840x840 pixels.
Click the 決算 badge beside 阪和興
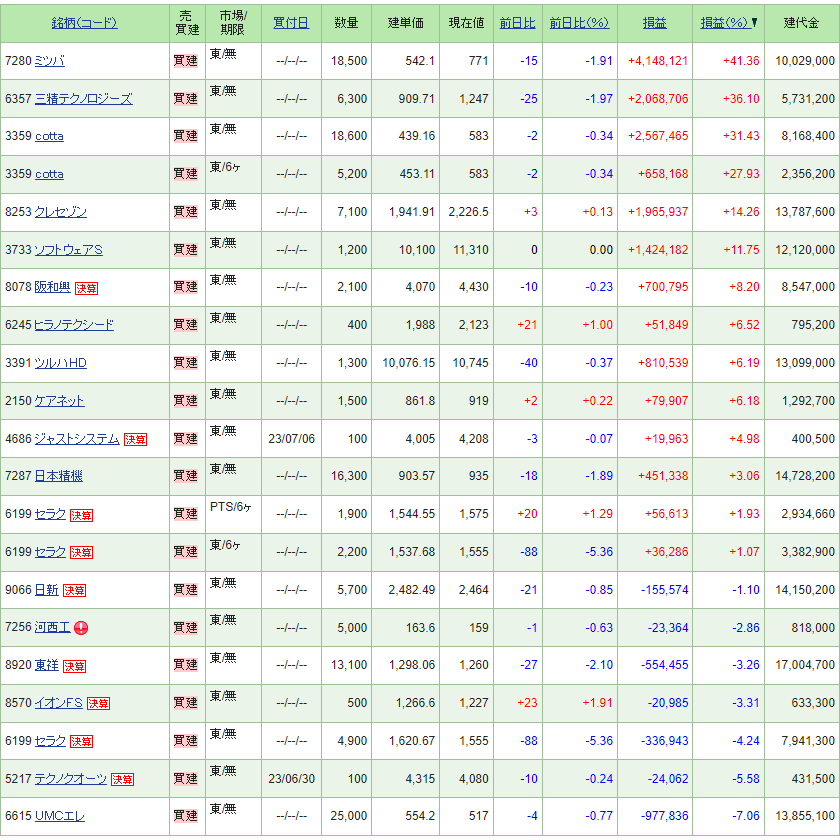pyautogui.click(x=86, y=288)
